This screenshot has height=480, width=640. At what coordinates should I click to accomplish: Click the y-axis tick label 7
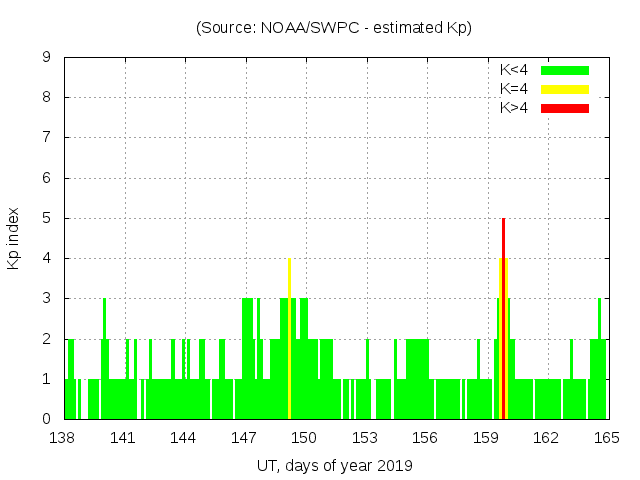pyautogui.click(x=46, y=138)
